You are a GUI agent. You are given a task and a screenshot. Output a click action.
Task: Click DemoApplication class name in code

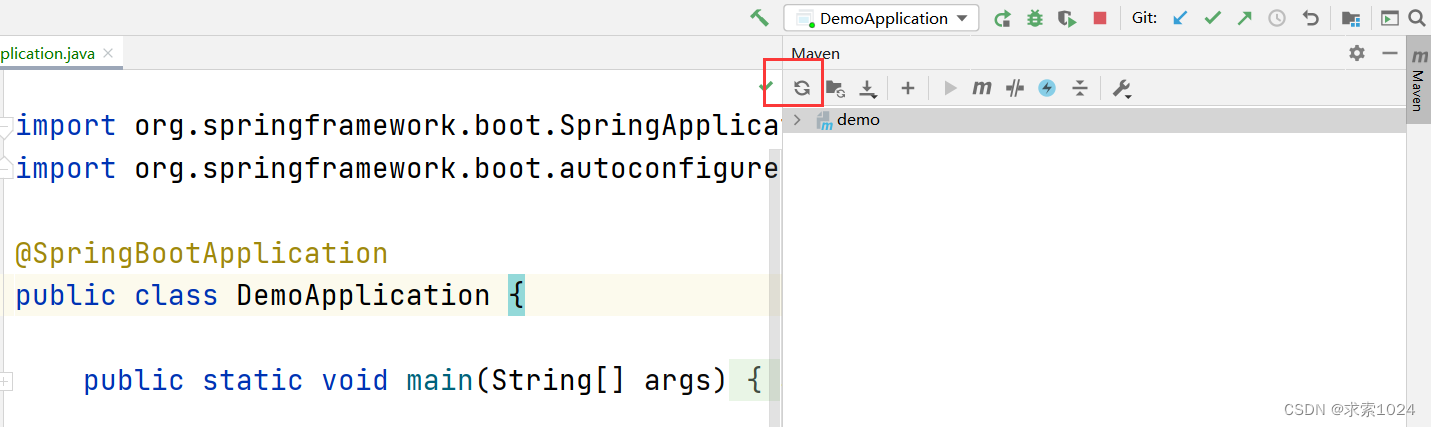click(x=363, y=296)
